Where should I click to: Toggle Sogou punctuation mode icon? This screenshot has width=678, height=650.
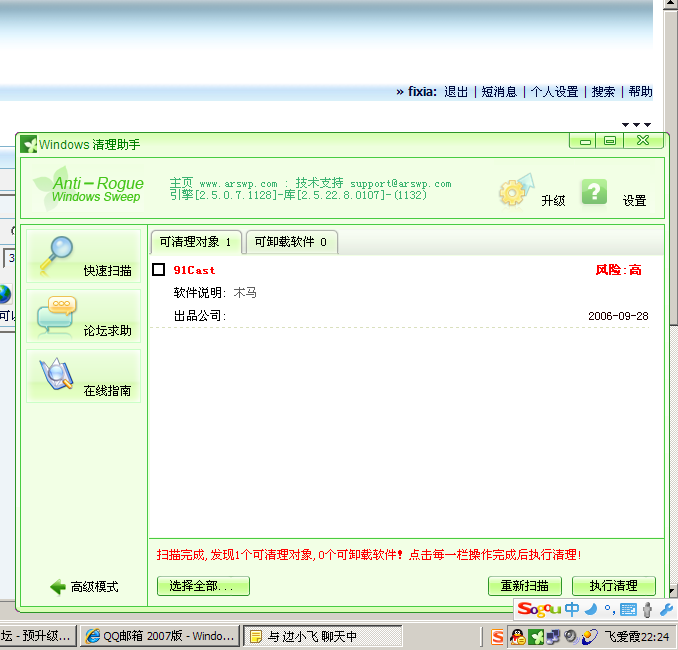pyautogui.click(x=610, y=610)
